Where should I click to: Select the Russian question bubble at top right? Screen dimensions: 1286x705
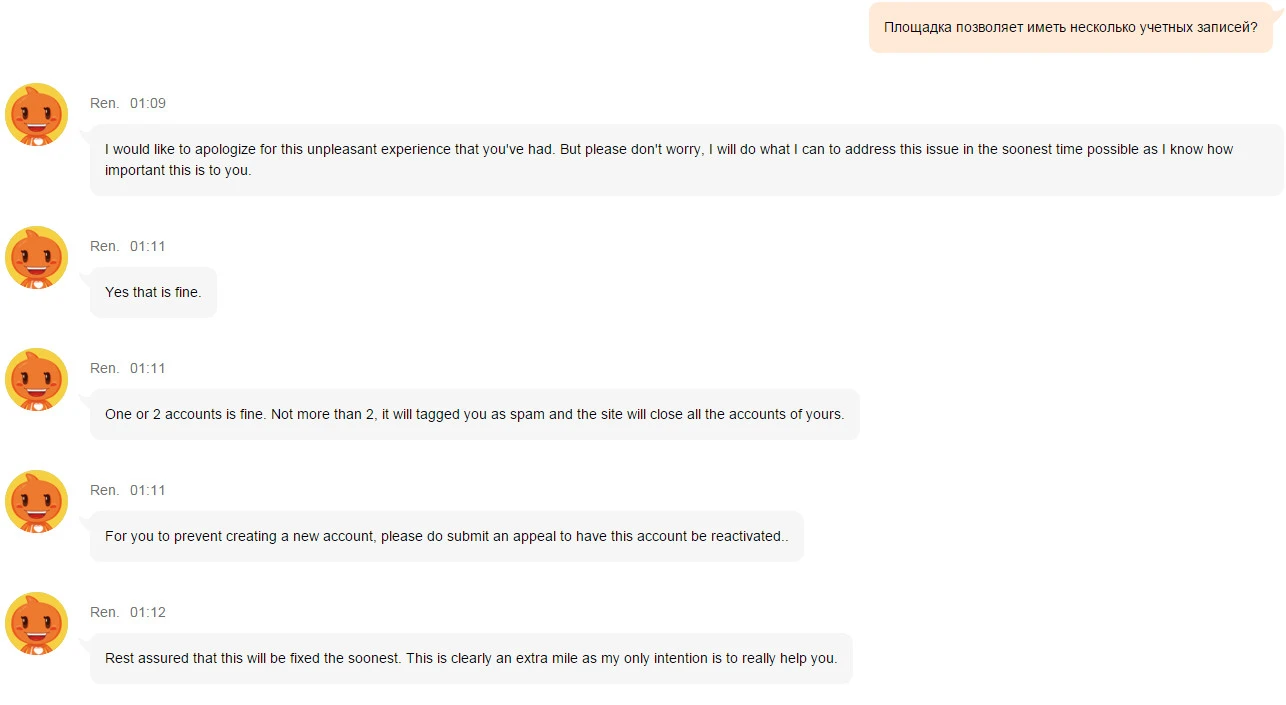pyautogui.click(x=1071, y=27)
